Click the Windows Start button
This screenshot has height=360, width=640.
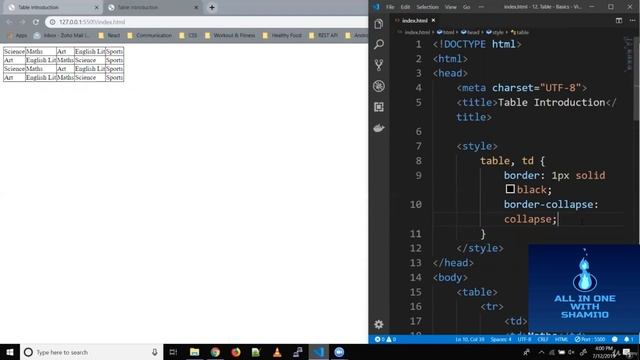tap(9, 352)
